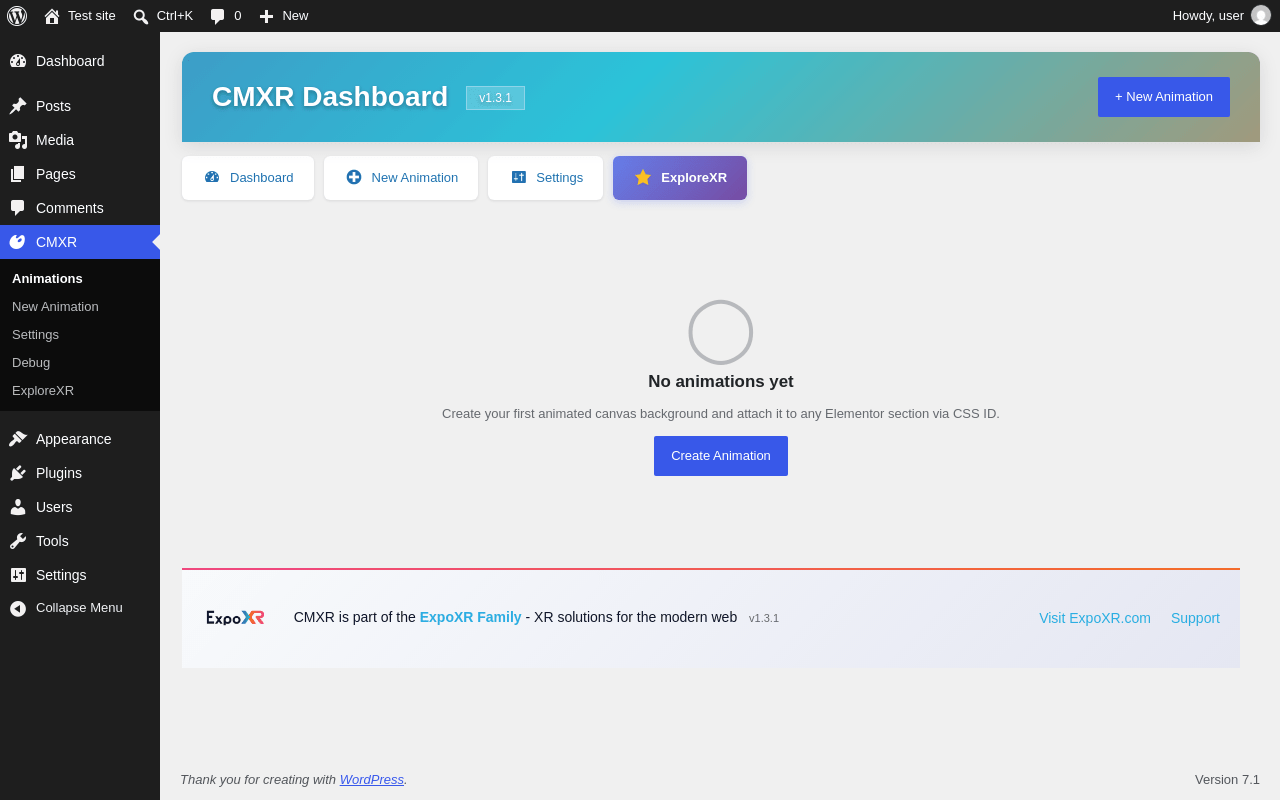Switch to the ExploreXR tab
Viewport: 1280px width, 800px height.
tap(680, 178)
